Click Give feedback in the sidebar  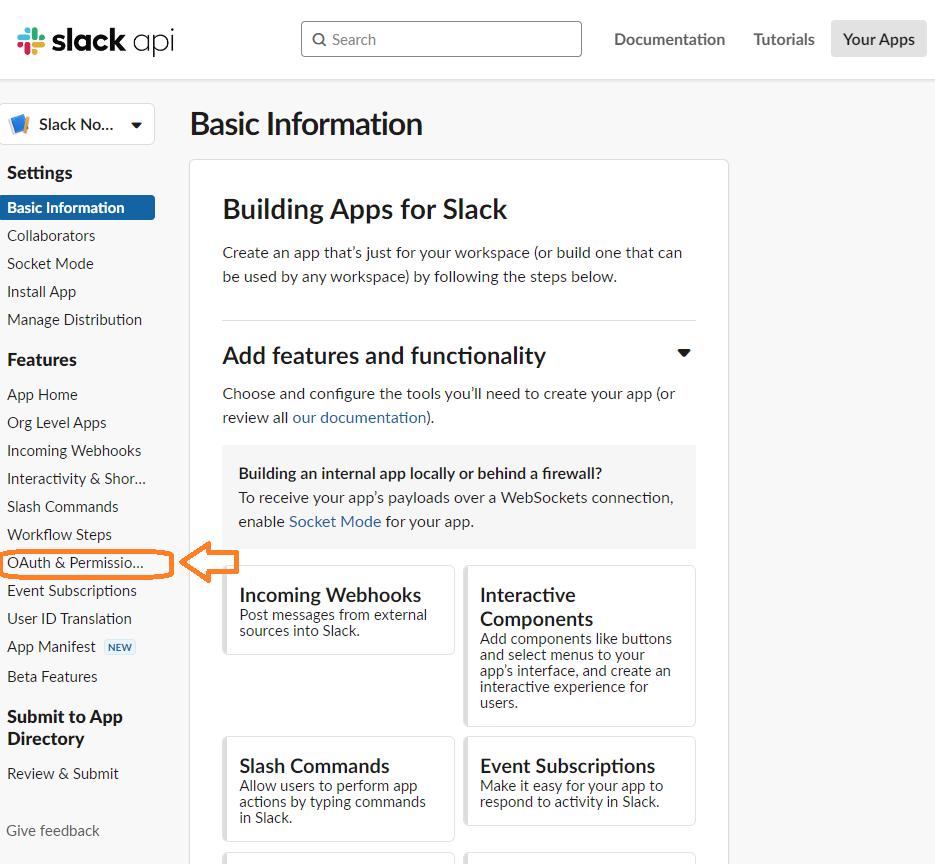coord(53,831)
